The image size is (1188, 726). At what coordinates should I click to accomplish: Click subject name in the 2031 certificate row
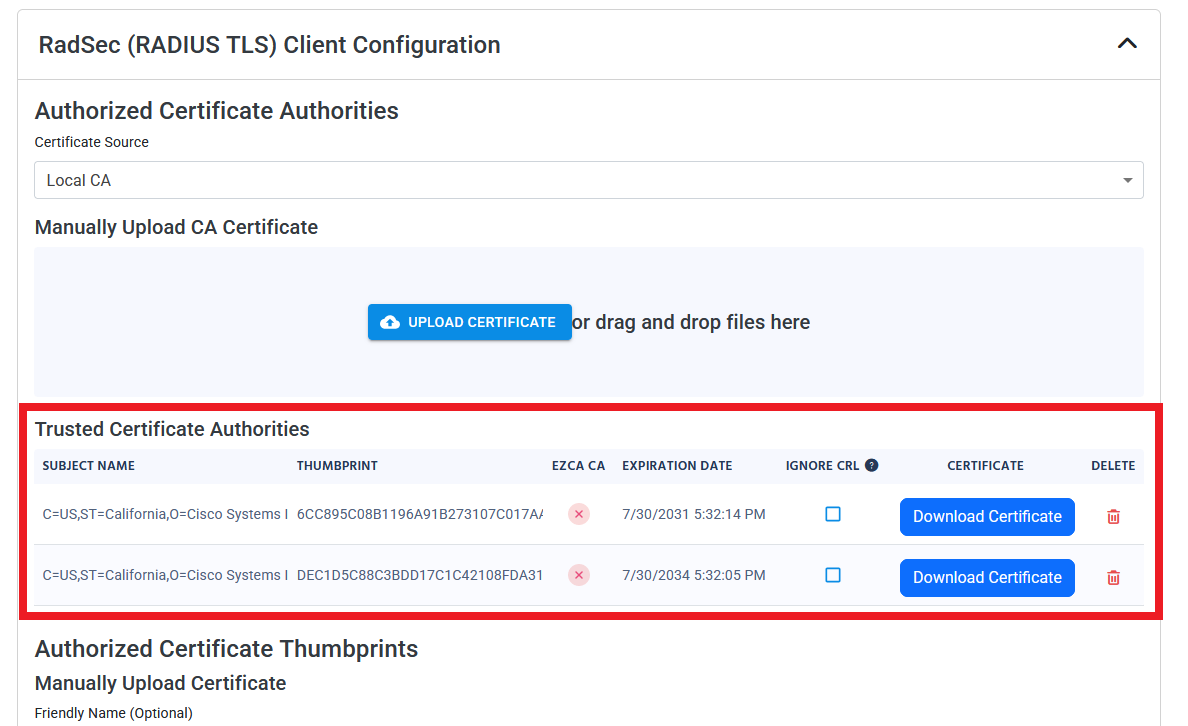pyautogui.click(x=165, y=515)
